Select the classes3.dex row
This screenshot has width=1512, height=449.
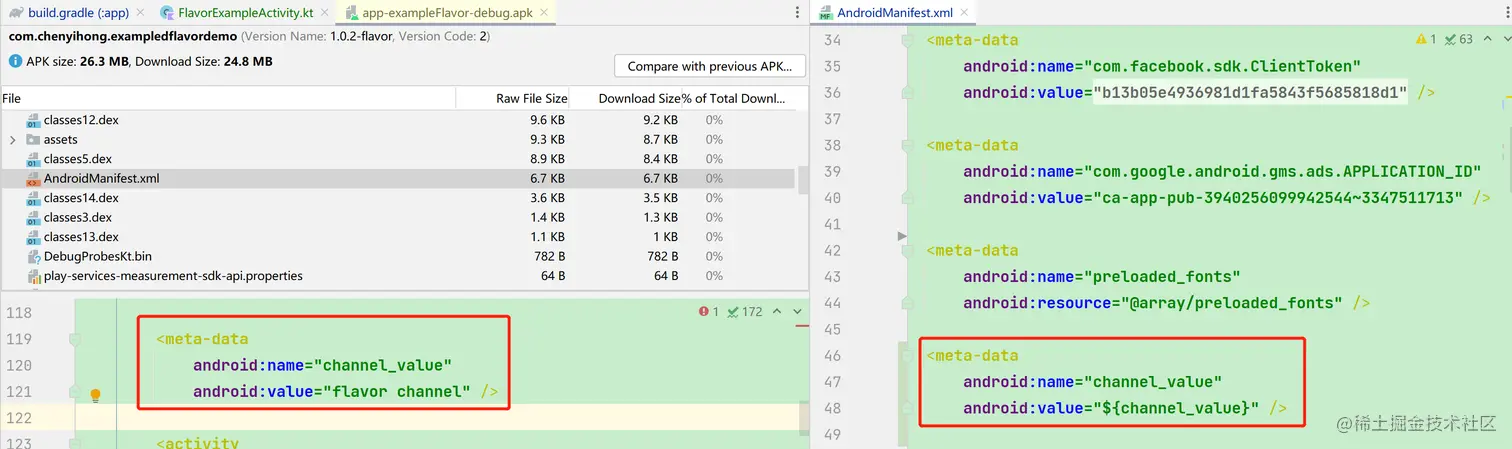398,218
